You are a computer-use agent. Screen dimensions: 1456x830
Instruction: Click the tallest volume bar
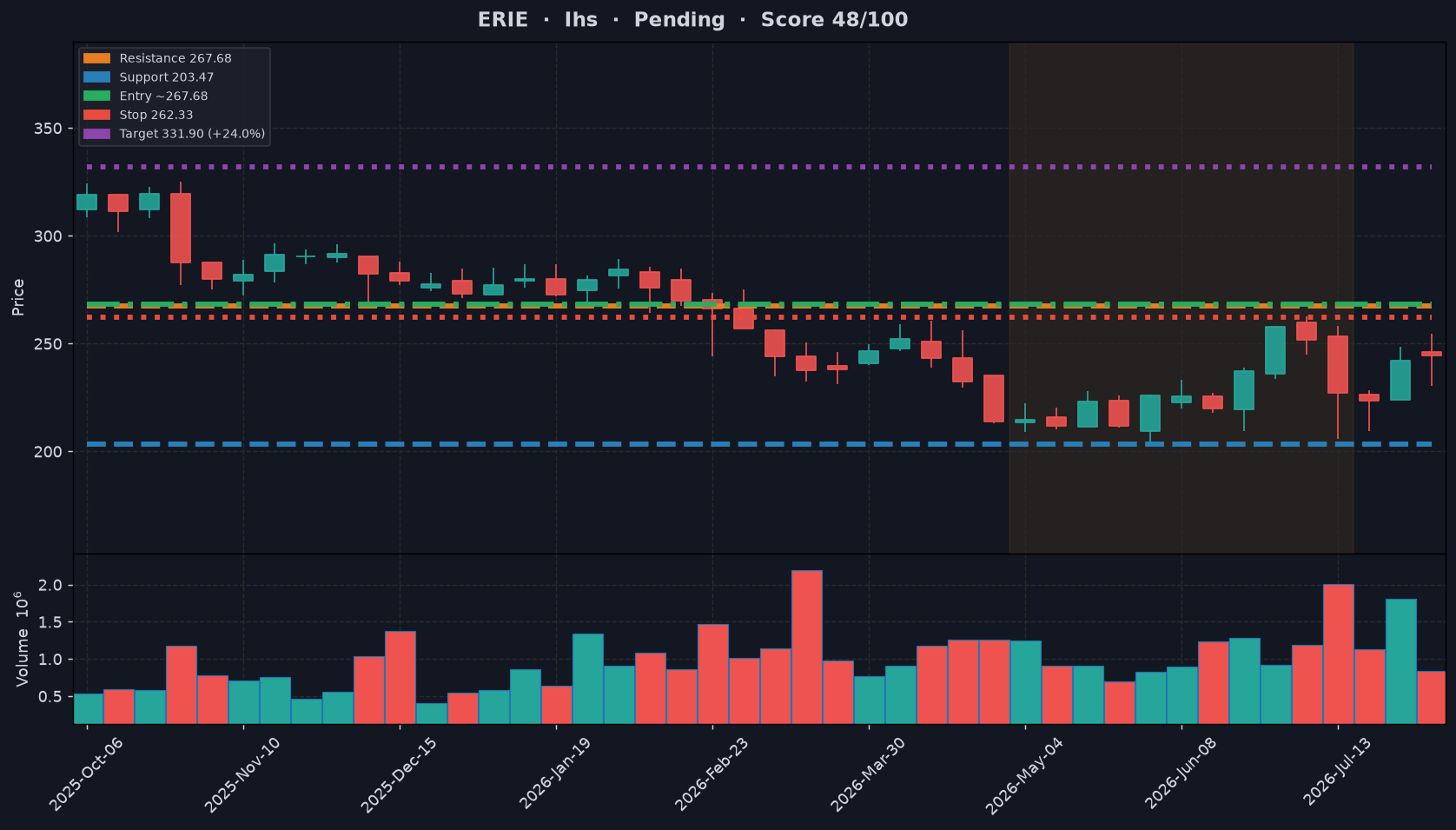[x=807, y=647]
